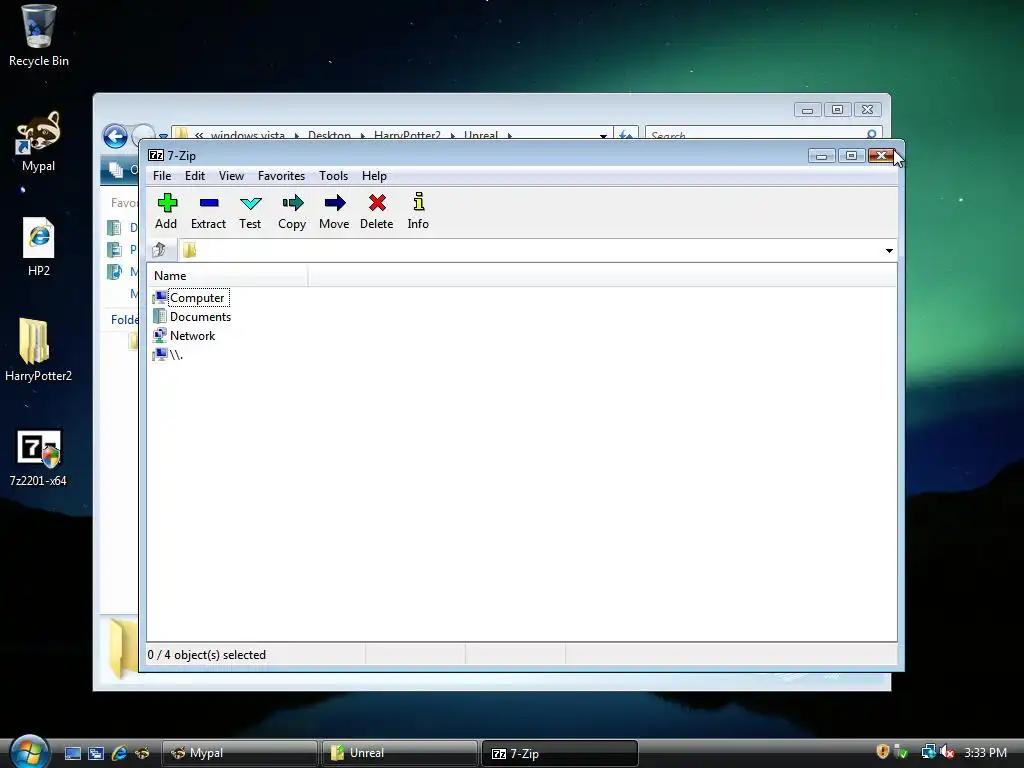Maximize the Explorer window behind 7-Zip

click(837, 110)
